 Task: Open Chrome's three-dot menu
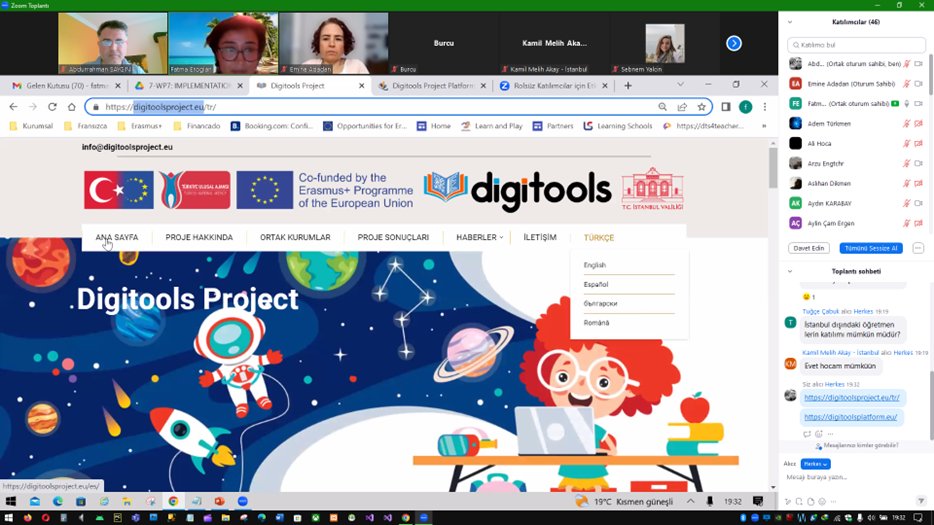click(x=765, y=107)
